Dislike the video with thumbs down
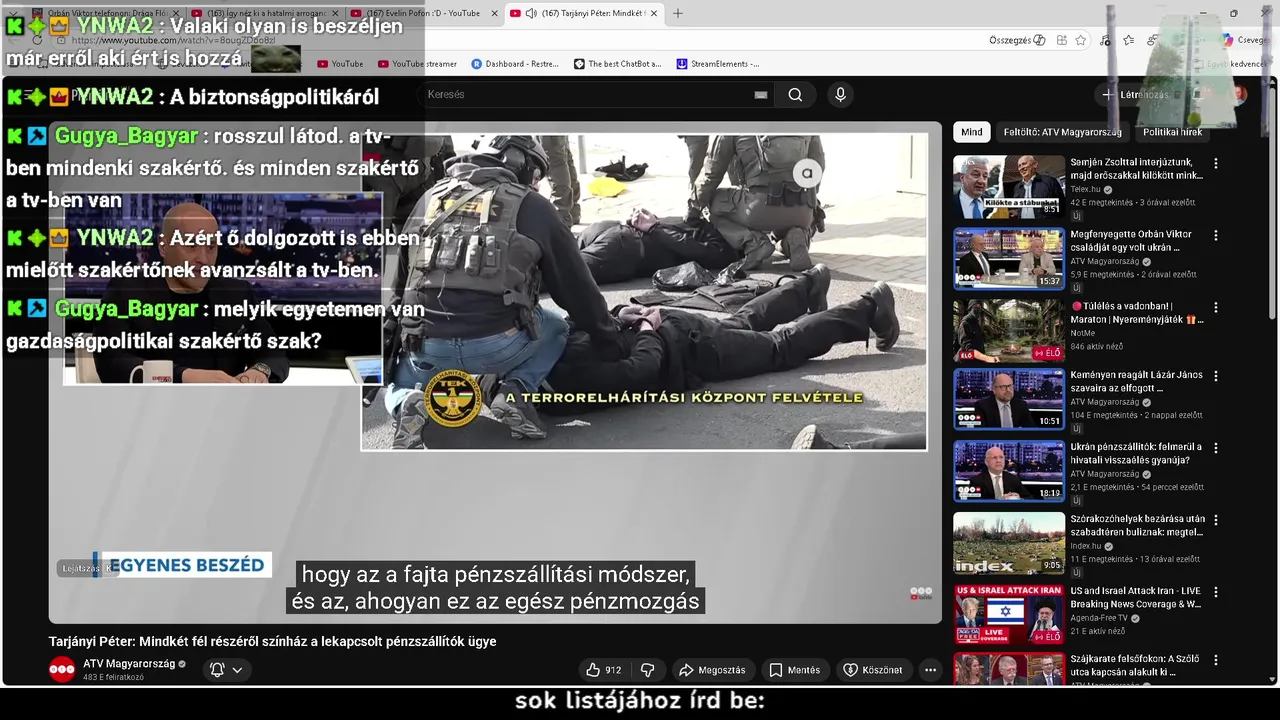 click(647, 670)
